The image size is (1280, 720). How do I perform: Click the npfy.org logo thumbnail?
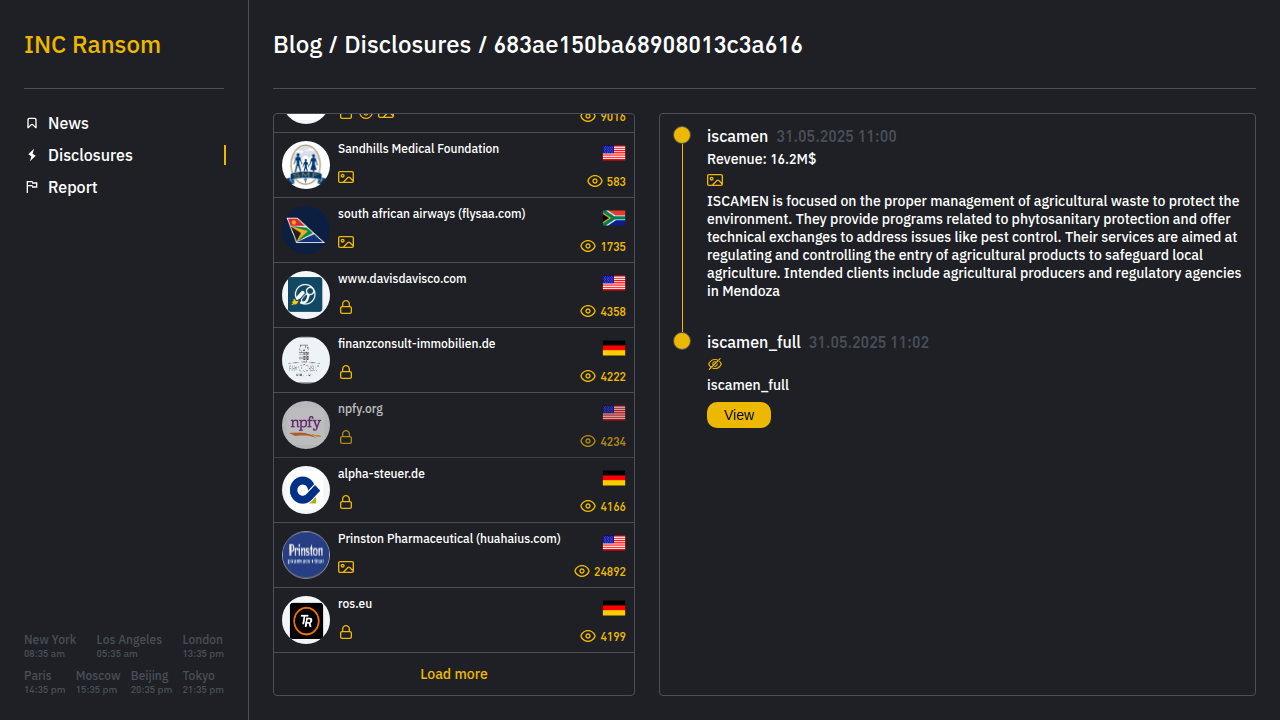pyautogui.click(x=306, y=425)
